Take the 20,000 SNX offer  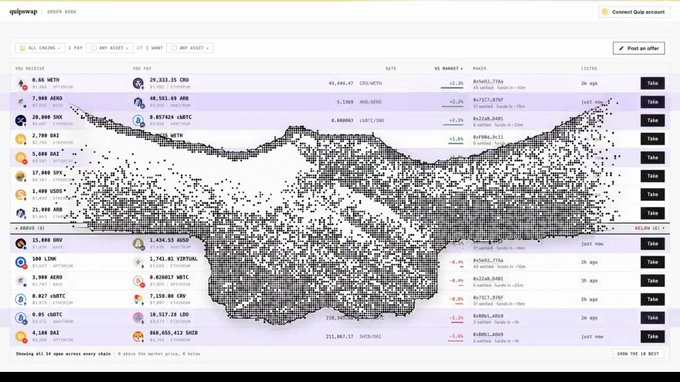653,121
